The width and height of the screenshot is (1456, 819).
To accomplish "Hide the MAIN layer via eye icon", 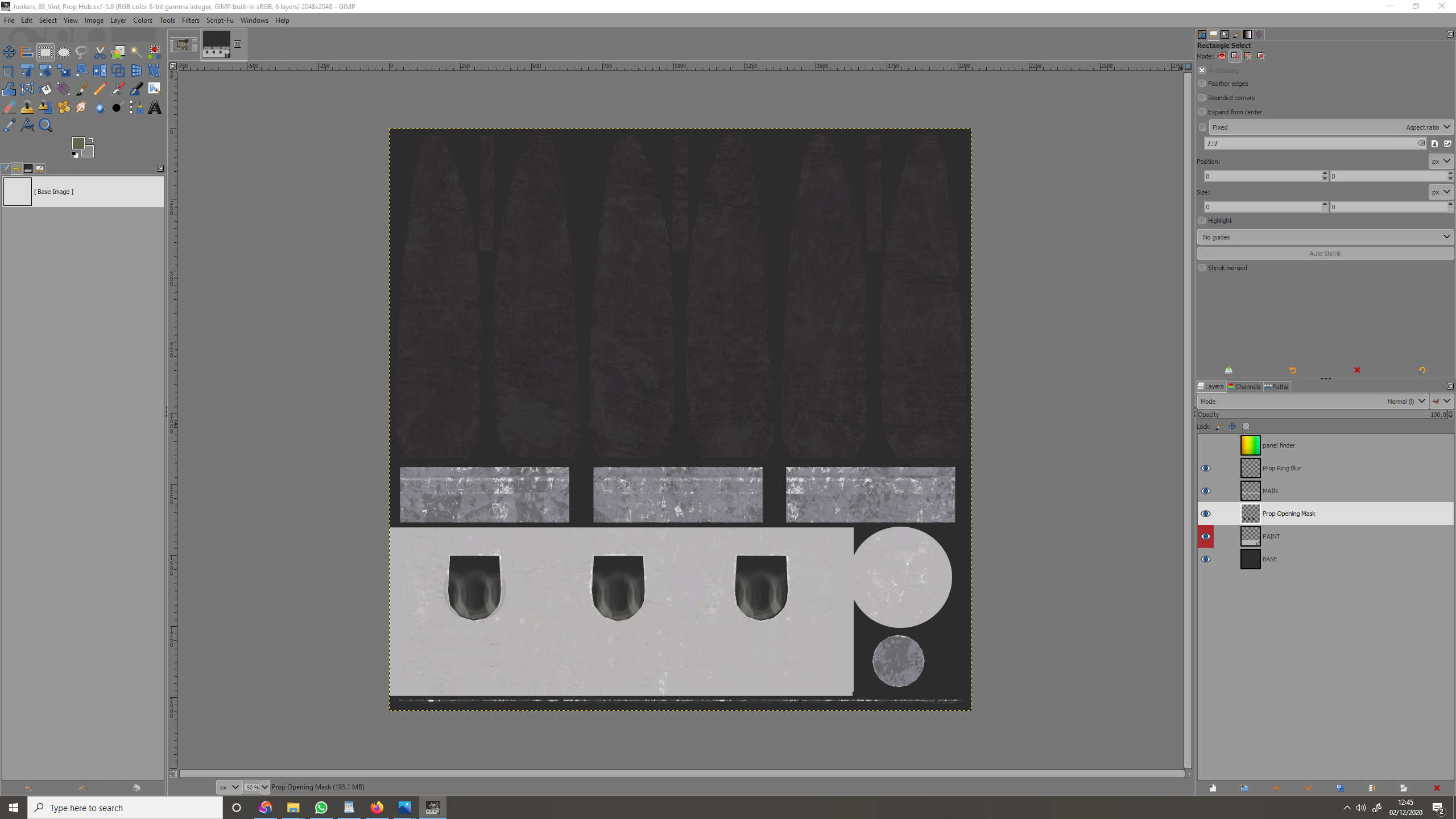I will pyautogui.click(x=1206, y=491).
